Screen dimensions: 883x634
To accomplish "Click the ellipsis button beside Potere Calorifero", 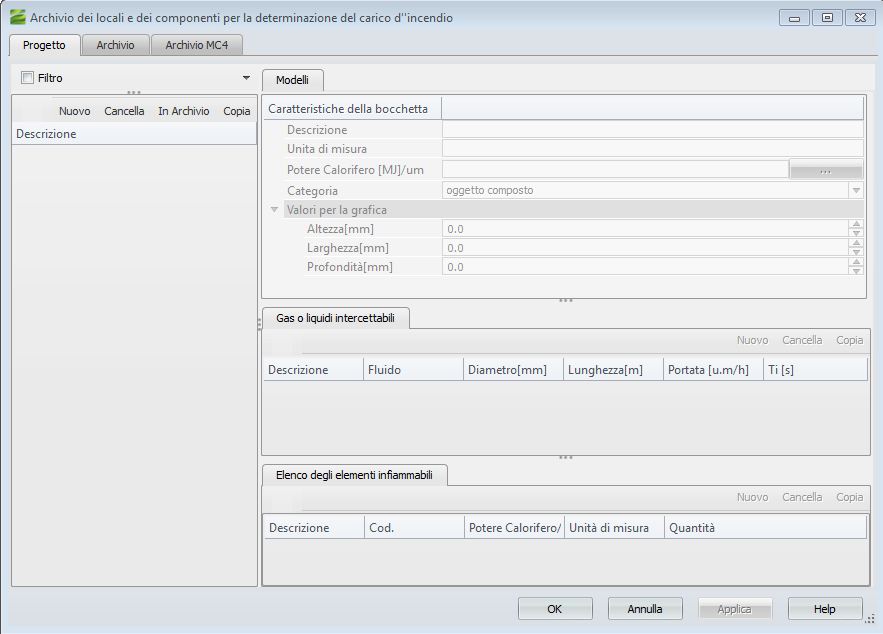I will point(825,171).
